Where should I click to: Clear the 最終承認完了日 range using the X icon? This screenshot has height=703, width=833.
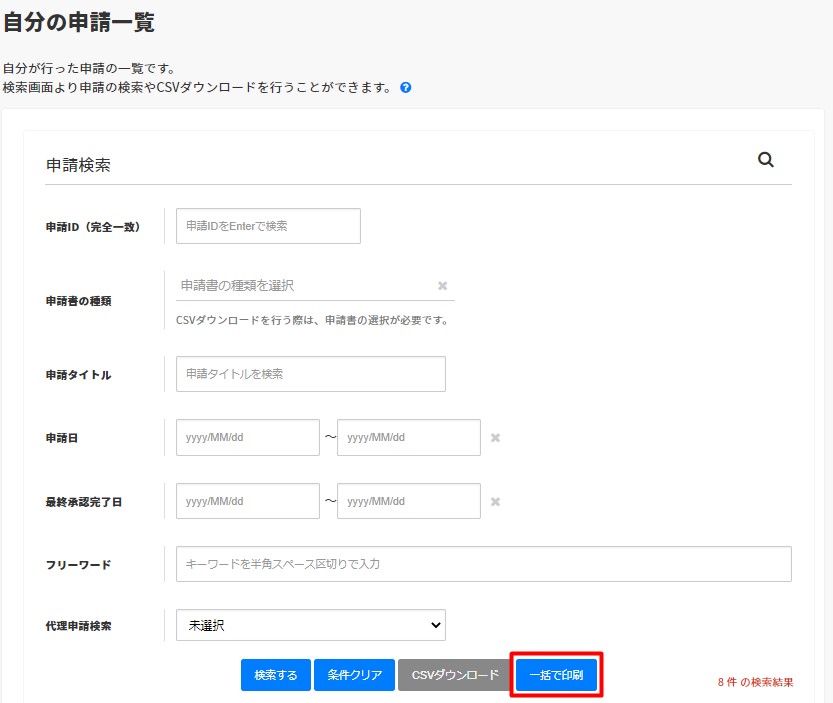pyautogui.click(x=495, y=502)
